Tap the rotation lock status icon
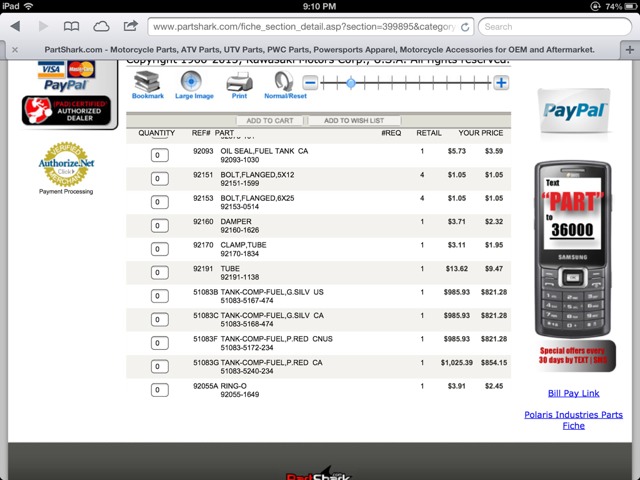This screenshot has height=480, width=640. (x=596, y=7)
